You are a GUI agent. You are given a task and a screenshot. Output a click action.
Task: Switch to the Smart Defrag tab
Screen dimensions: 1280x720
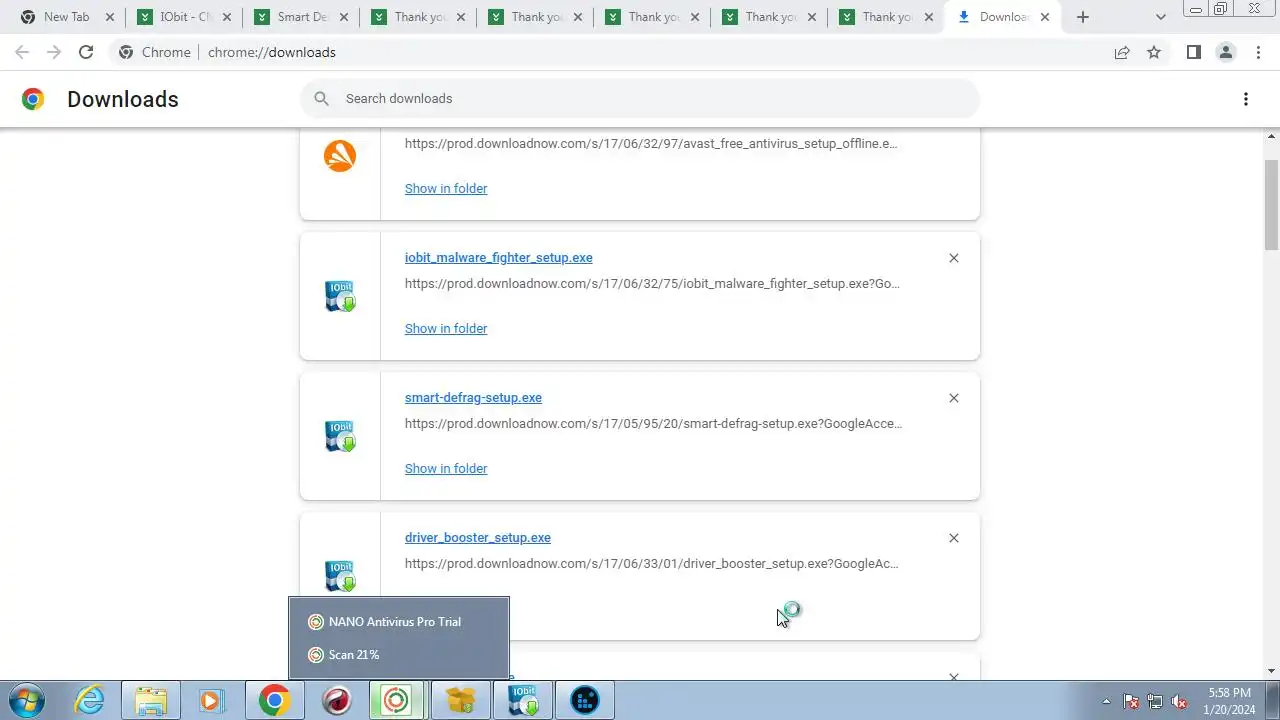point(301,17)
